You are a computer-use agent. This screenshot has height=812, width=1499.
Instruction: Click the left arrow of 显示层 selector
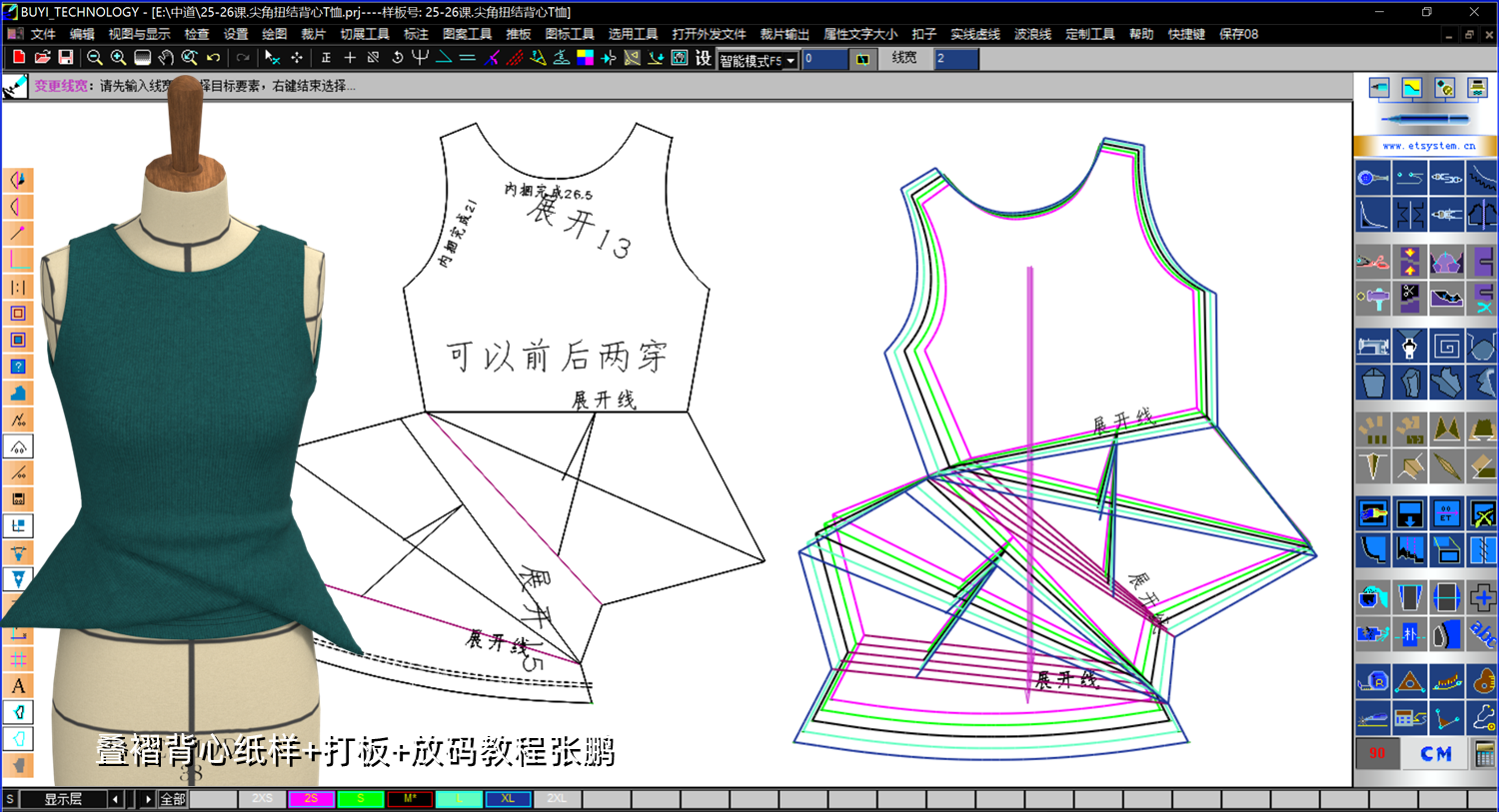pyautogui.click(x=116, y=799)
